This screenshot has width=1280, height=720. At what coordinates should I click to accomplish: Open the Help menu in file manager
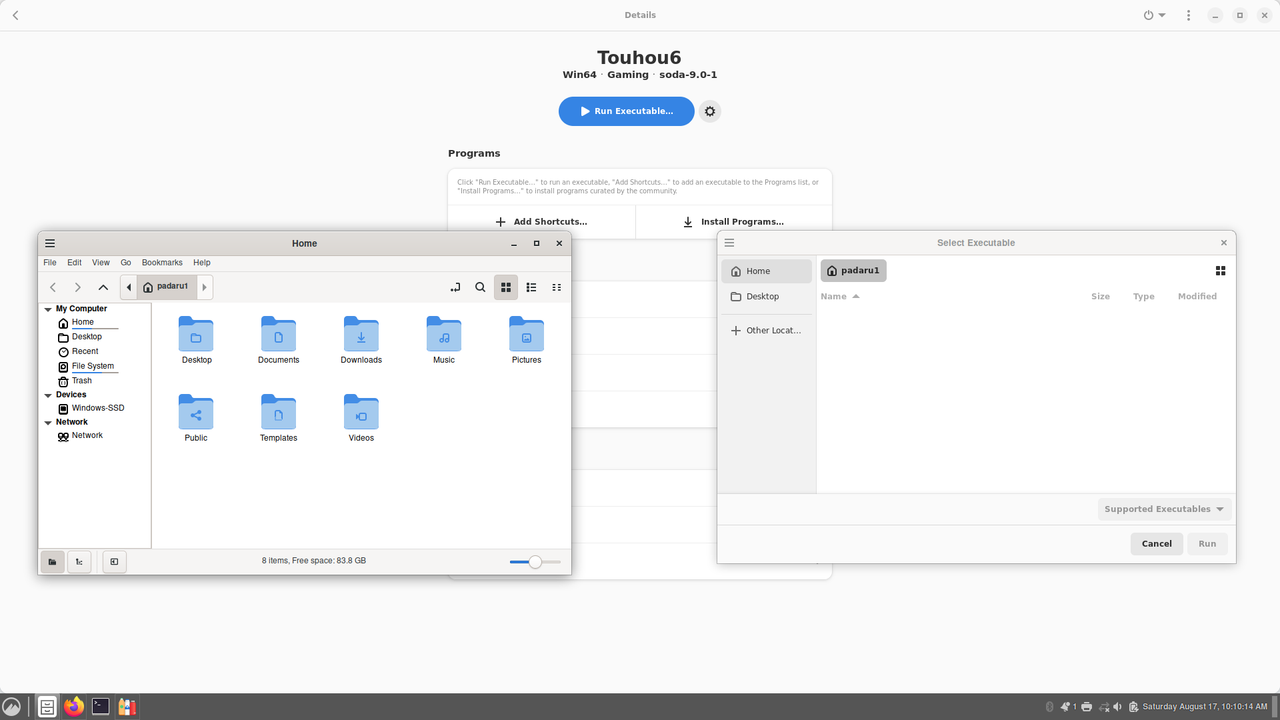(x=202, y=263)
